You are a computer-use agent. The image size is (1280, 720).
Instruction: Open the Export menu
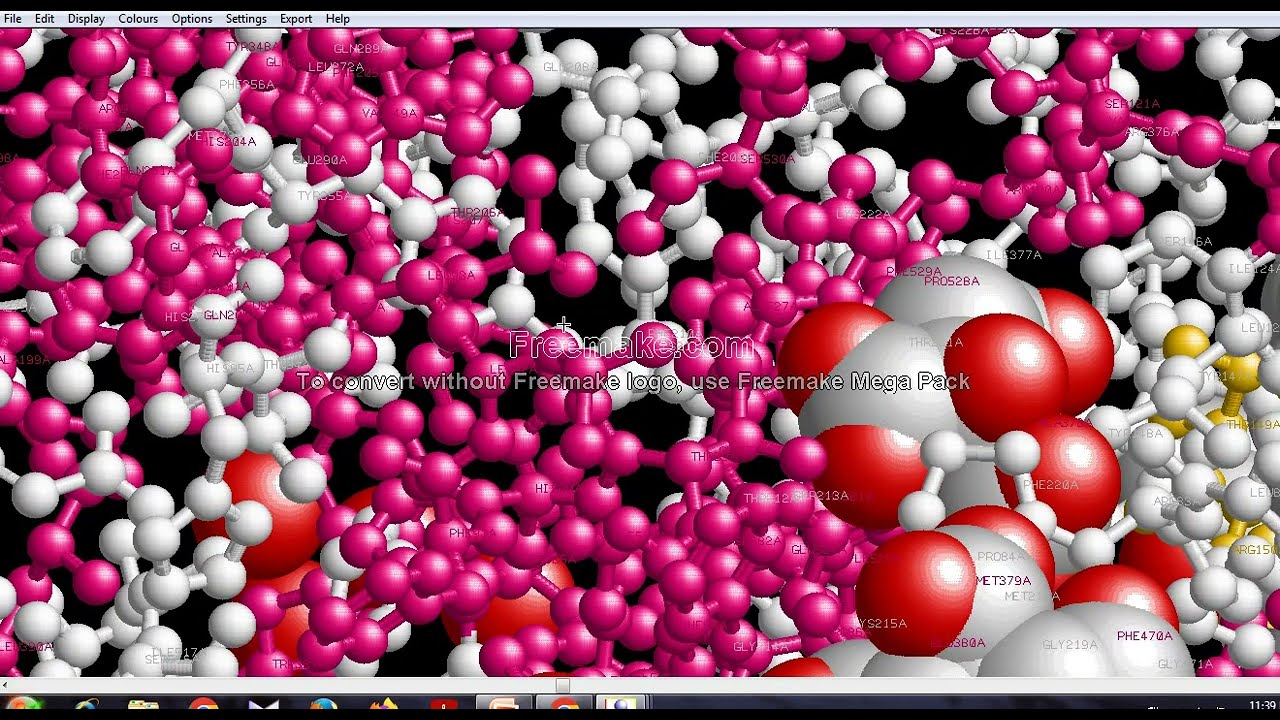pos(296,19)
